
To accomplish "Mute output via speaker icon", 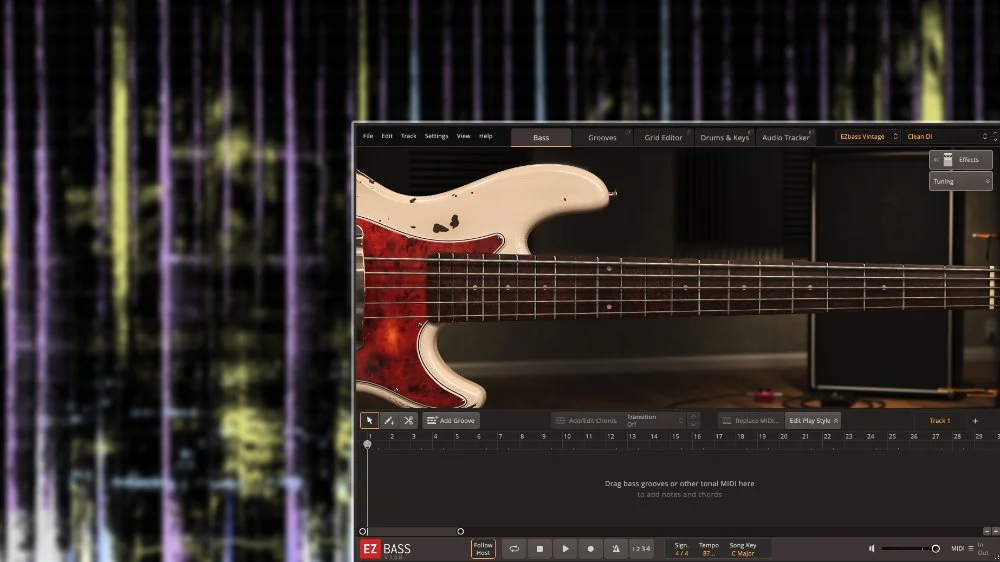I will pyautogui.click(x=871, y=549).
